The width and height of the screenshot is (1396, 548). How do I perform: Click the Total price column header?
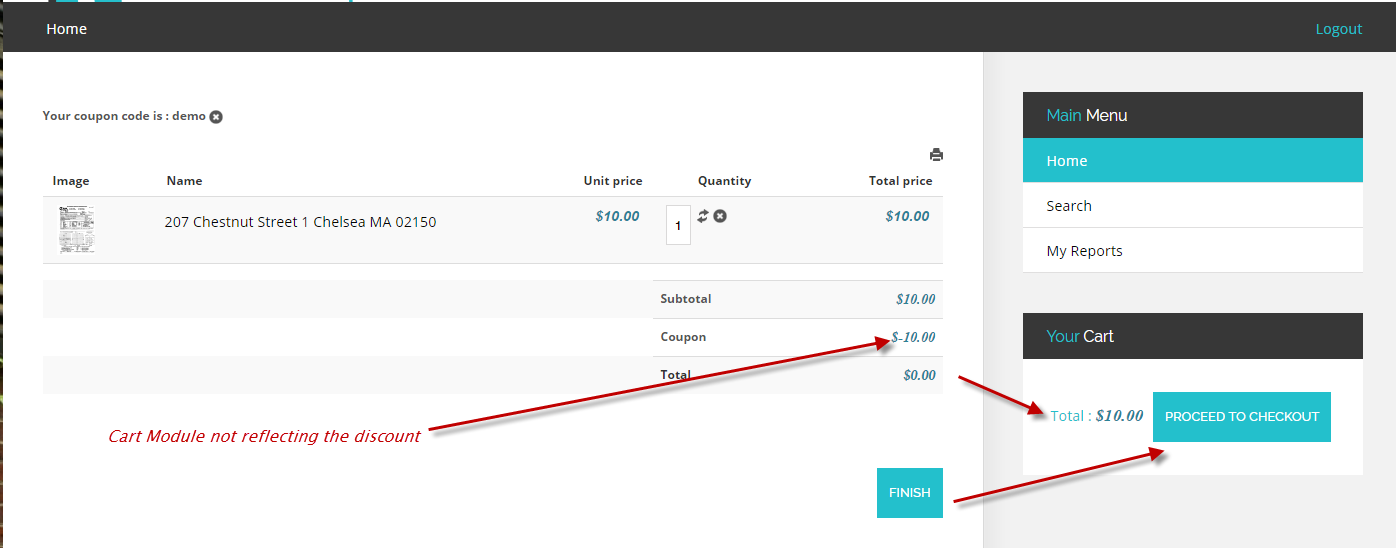click(x=900, y=181)
